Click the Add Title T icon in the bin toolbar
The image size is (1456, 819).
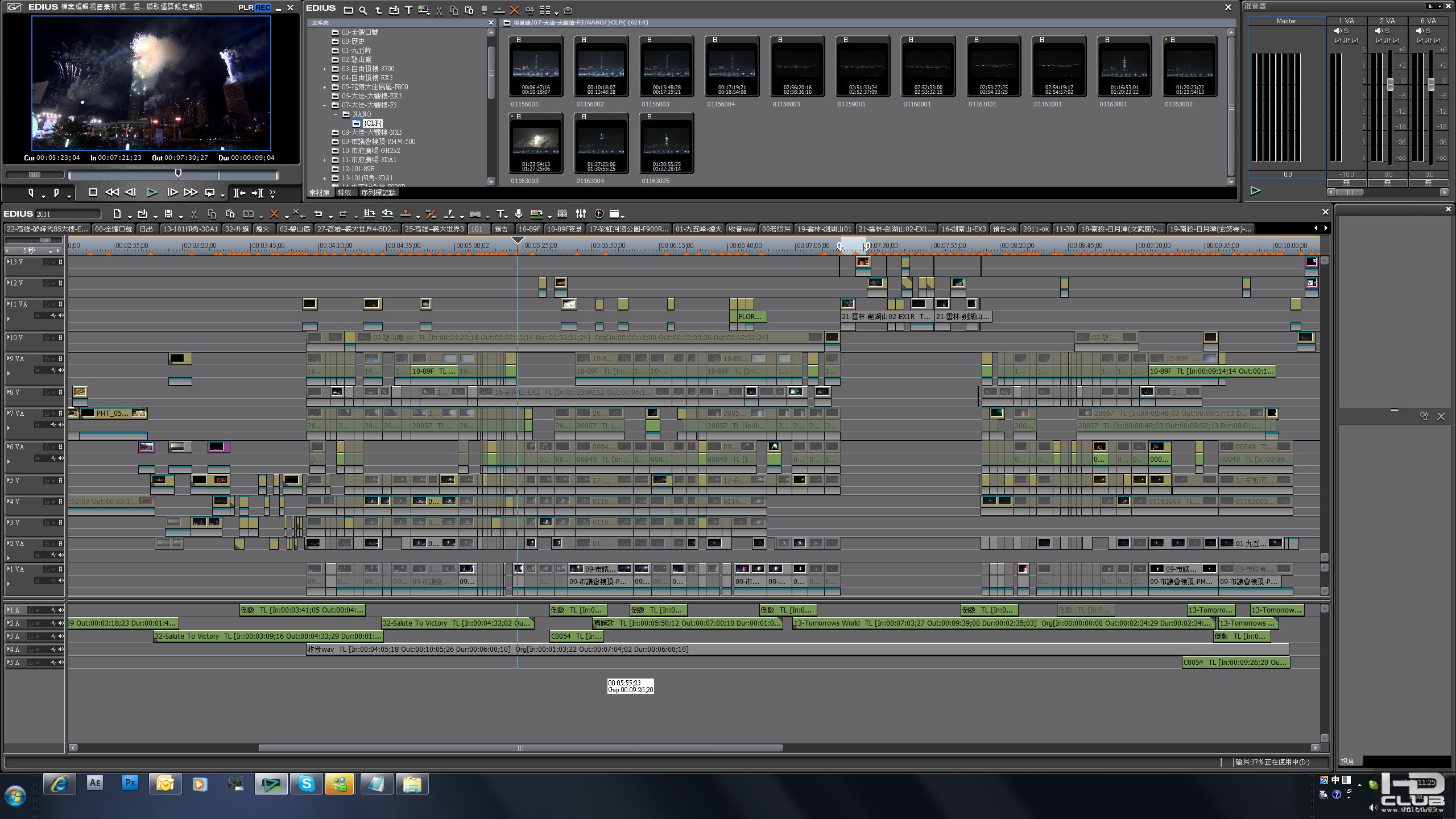pos(408,10)
